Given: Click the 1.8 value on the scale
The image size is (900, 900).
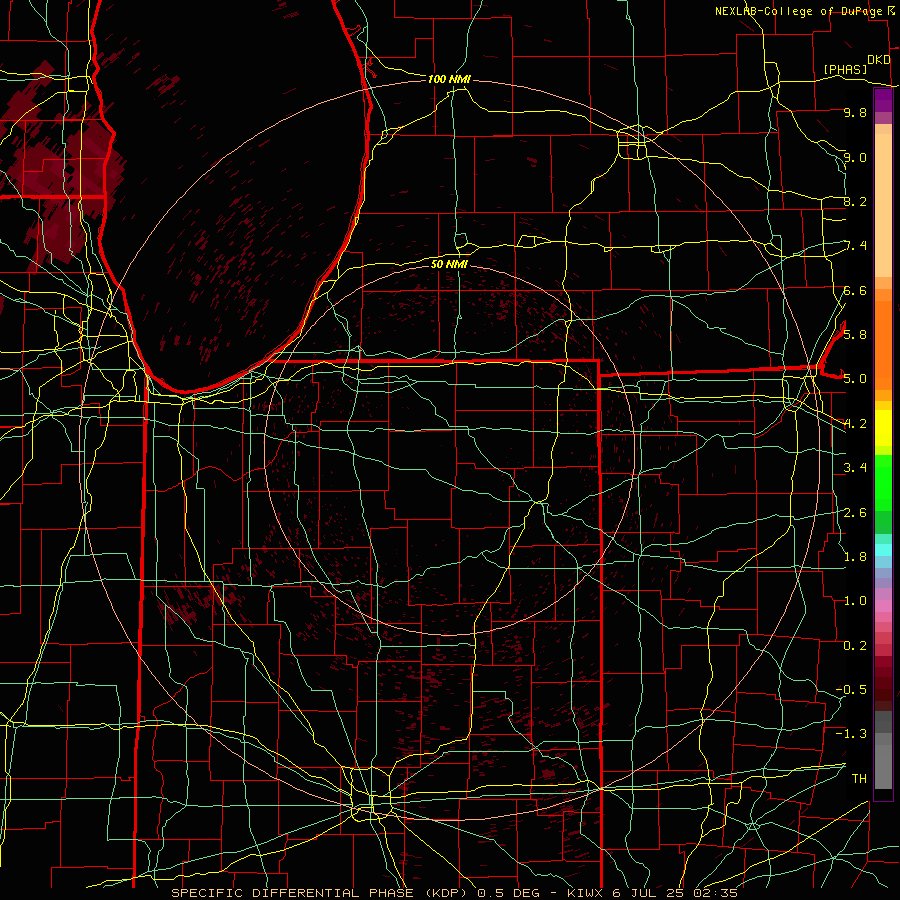Looking at the screenshot, I should 855,556.
